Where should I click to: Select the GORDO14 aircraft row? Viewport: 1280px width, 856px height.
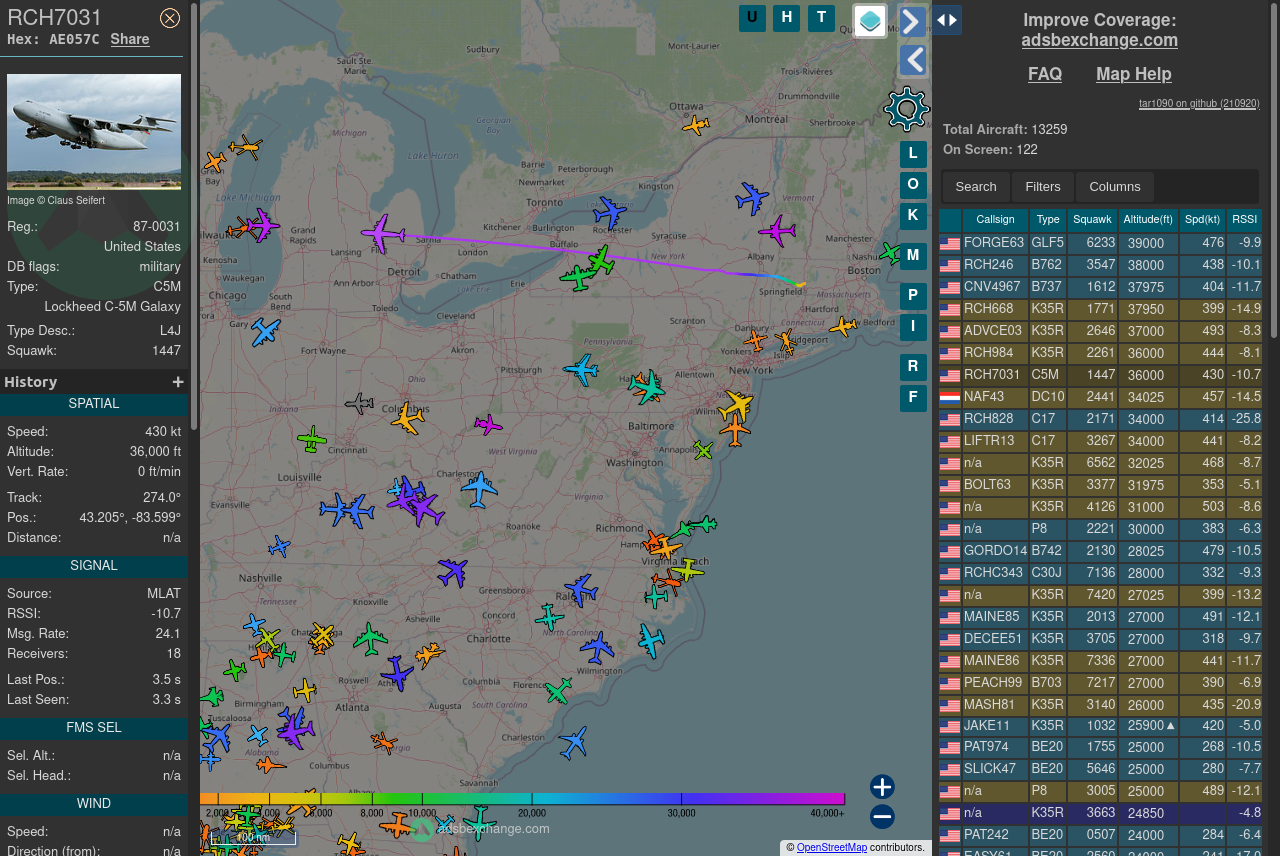pos(1100,551)
